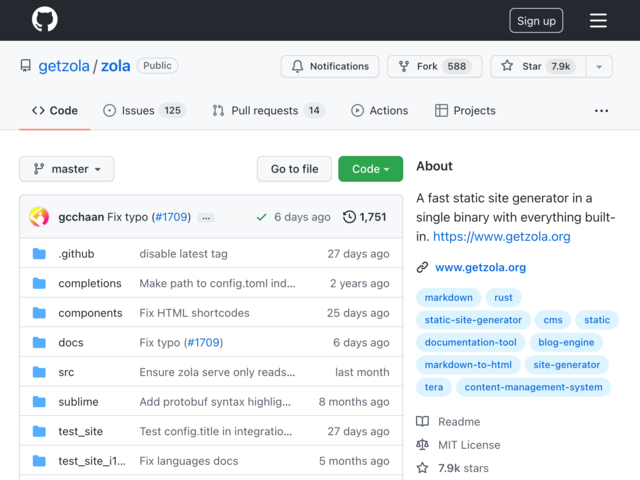Open the Actions tab
The width and height of the screenshot is (640, 480).
pyautogui.click(x=380, y=111)
